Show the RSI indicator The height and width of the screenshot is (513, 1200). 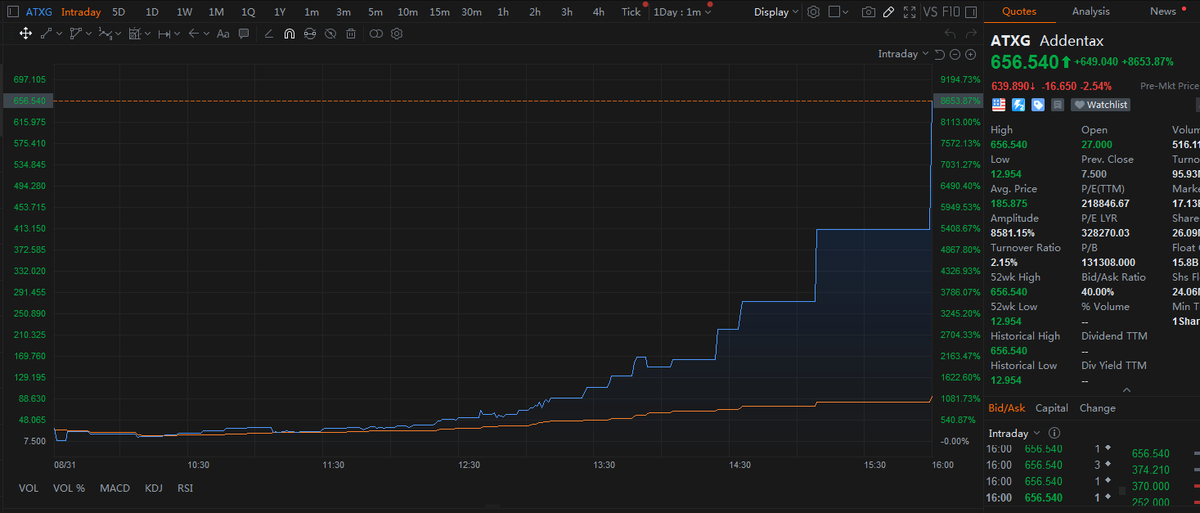[x=185, y=488]
